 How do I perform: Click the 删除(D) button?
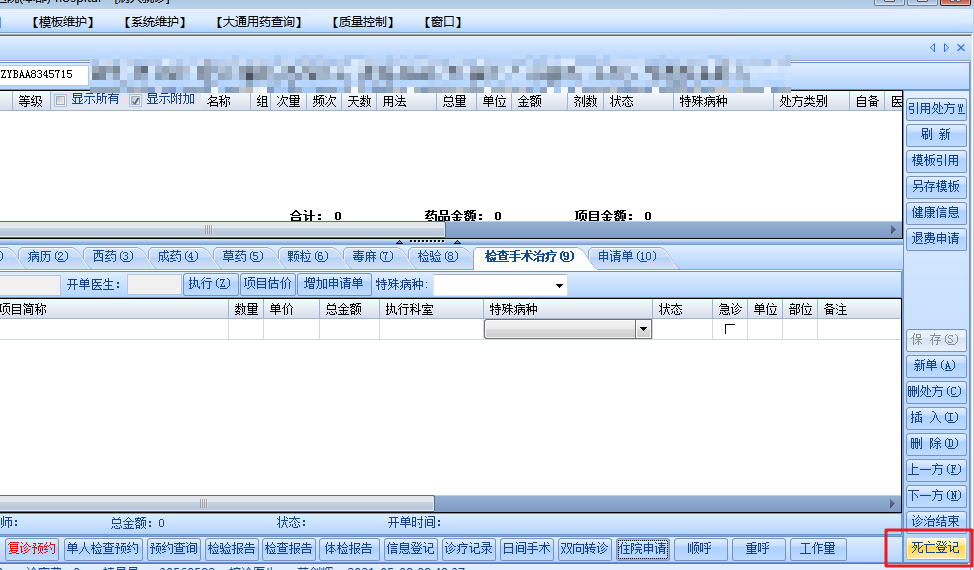(x=934, y=444)
